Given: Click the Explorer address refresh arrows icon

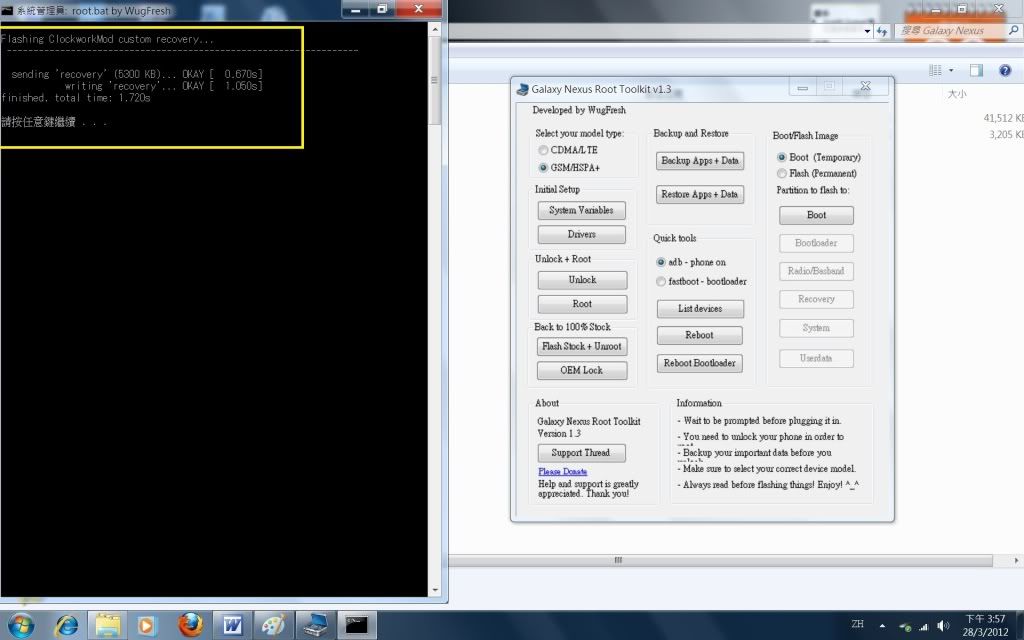Looking at the screenshot, I should tap(882, 31).
